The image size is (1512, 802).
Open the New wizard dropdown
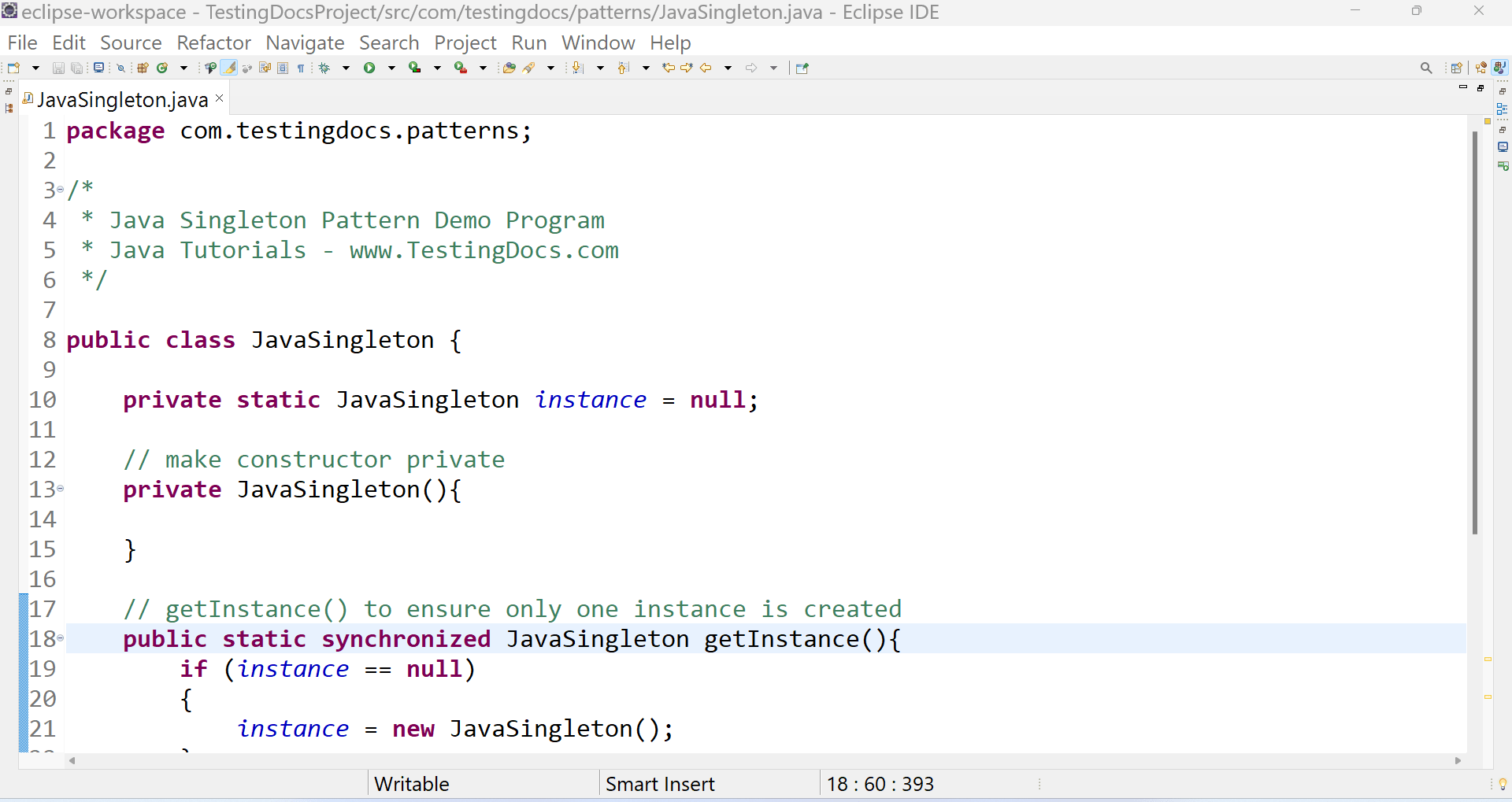coord(35,68)
